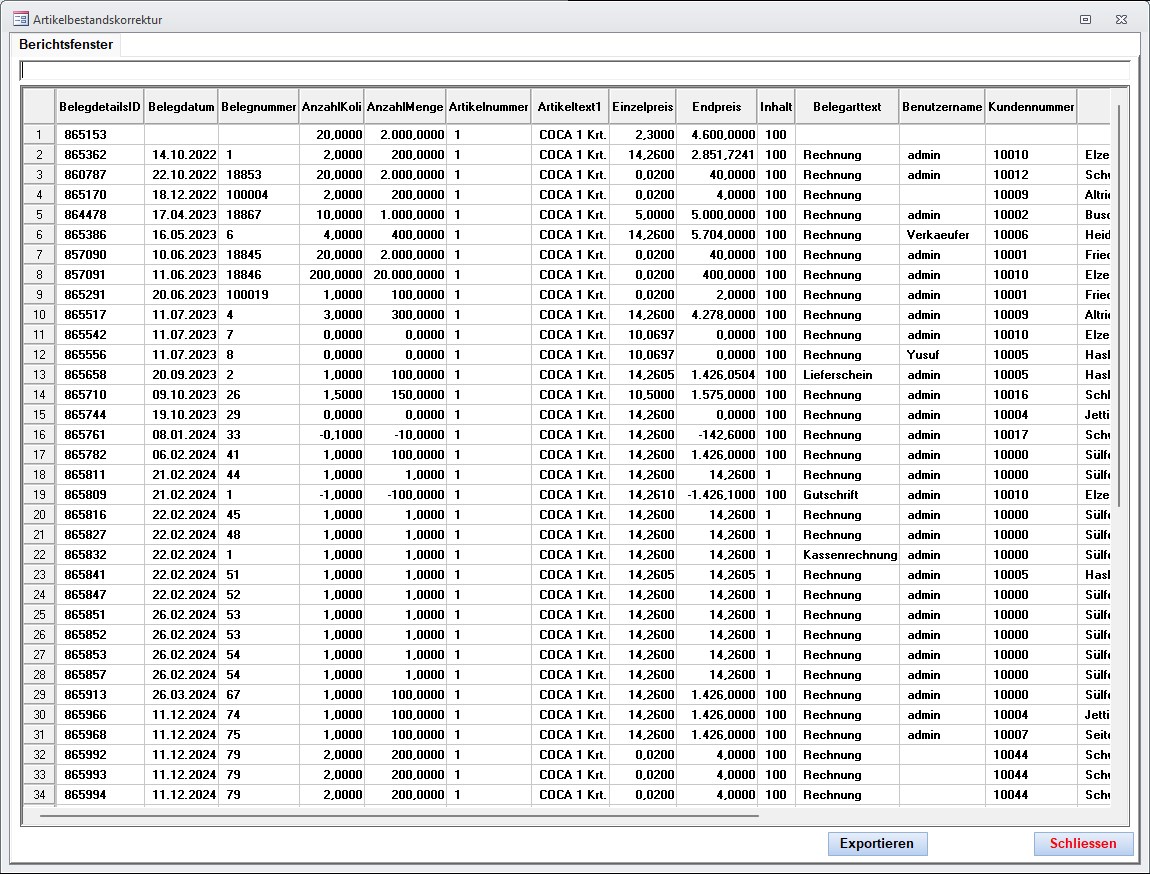The width and height of the screenshot is (1150, 874).
Task: Click the vertical scrollbar on the table
Action: coord(1119,300)
